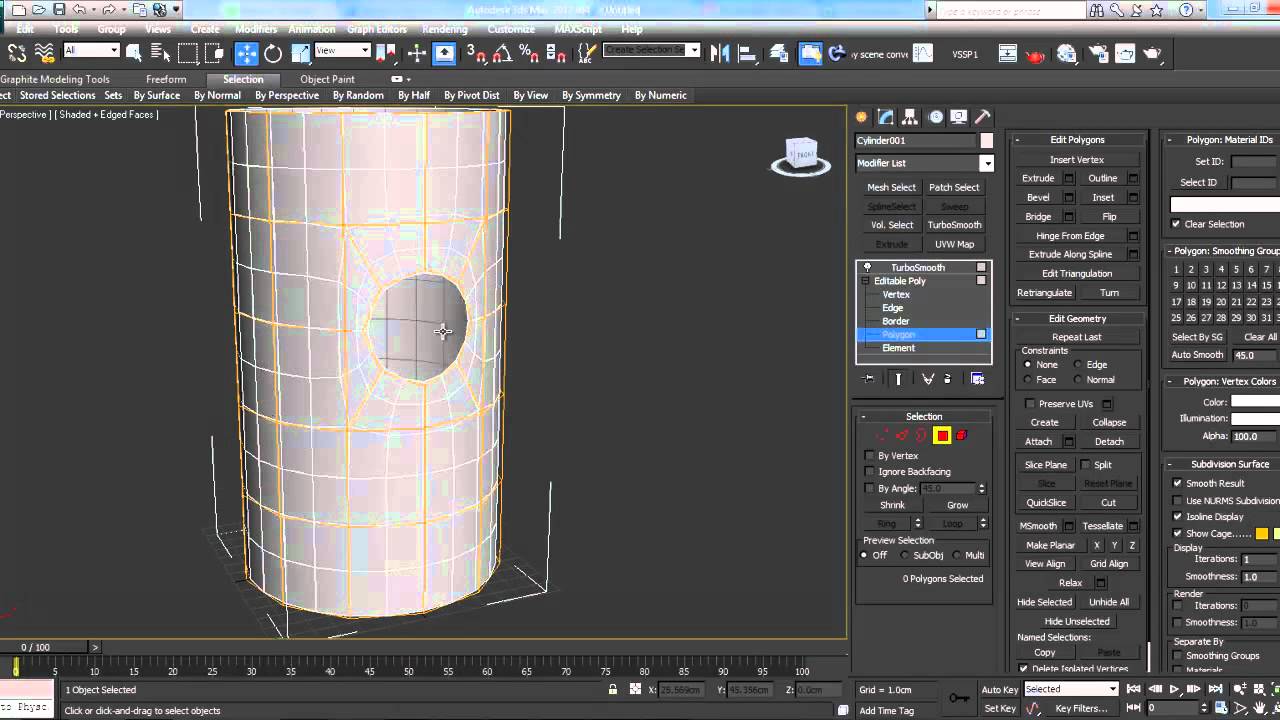This screenshot has width=1280, height=720.
Task: Open the selection filter All dropdown
Action: tap(91, 51)
